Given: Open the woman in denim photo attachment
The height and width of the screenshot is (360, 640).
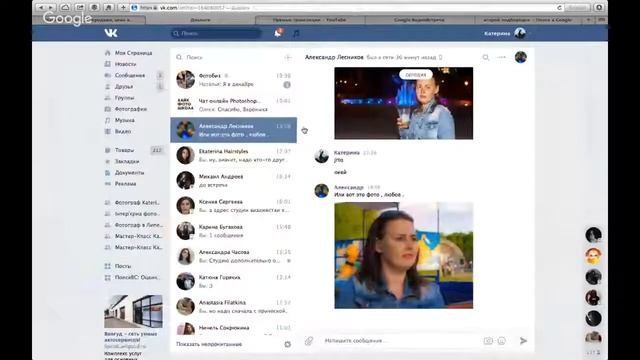Looking at the screenshot, I should 404,256.
